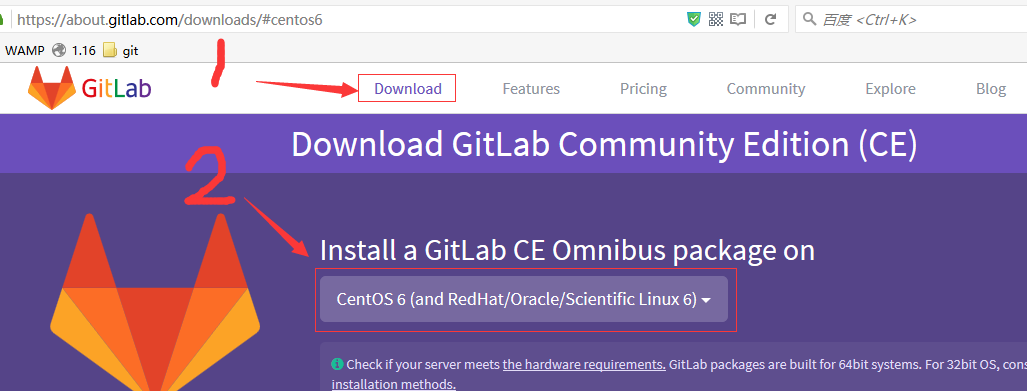
Task: Click the search magnifier icon
Action: pyautogui.click(x=810, y=20)
